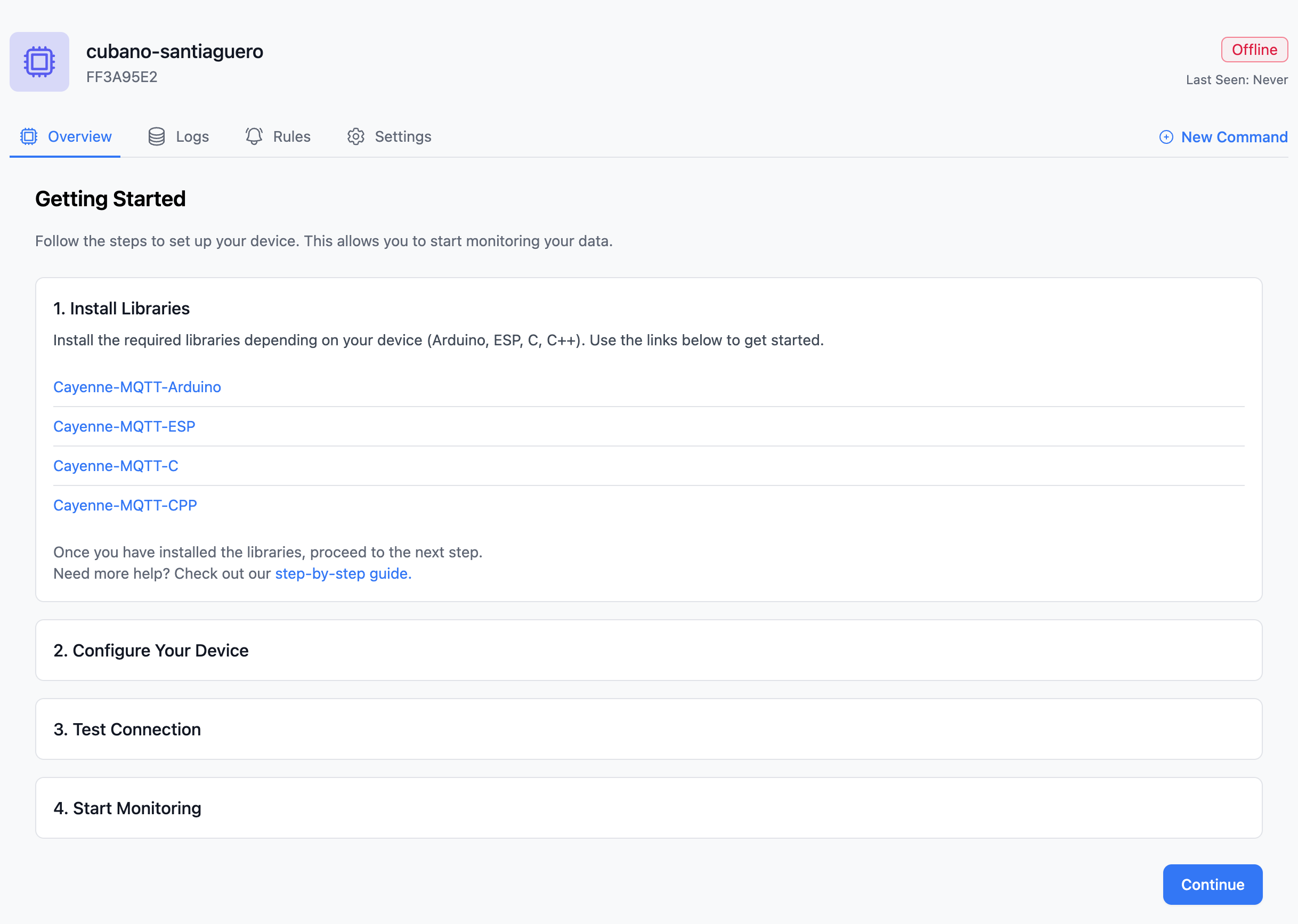Open the Cayenne-MQTT-Arduino library link
This screenshot has height=924, width=1298.
click(x=137, y=387)
